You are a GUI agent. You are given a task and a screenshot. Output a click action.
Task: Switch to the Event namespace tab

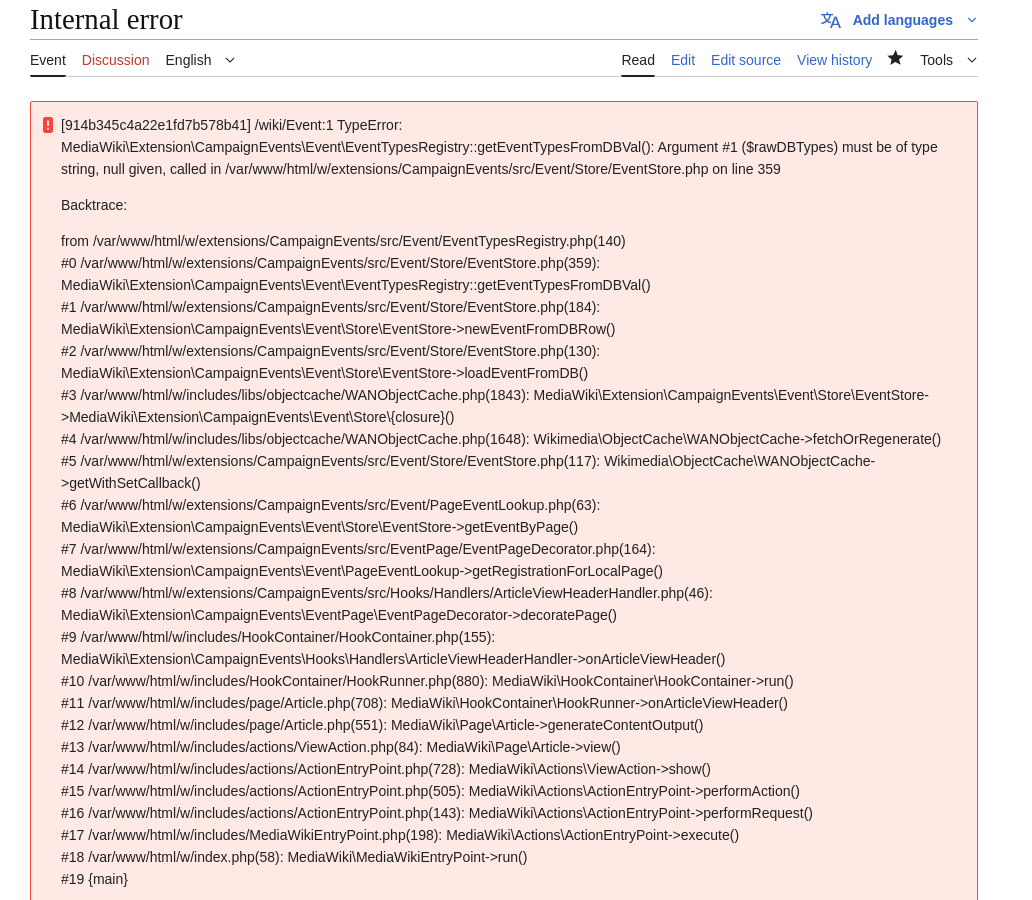(x=48, y=60)
